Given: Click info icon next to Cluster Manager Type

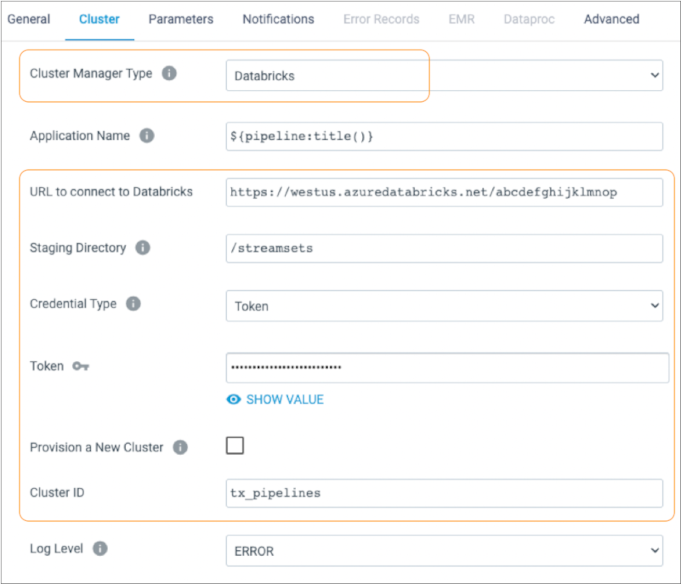Looking at the screenshot, I should point(169,74).
